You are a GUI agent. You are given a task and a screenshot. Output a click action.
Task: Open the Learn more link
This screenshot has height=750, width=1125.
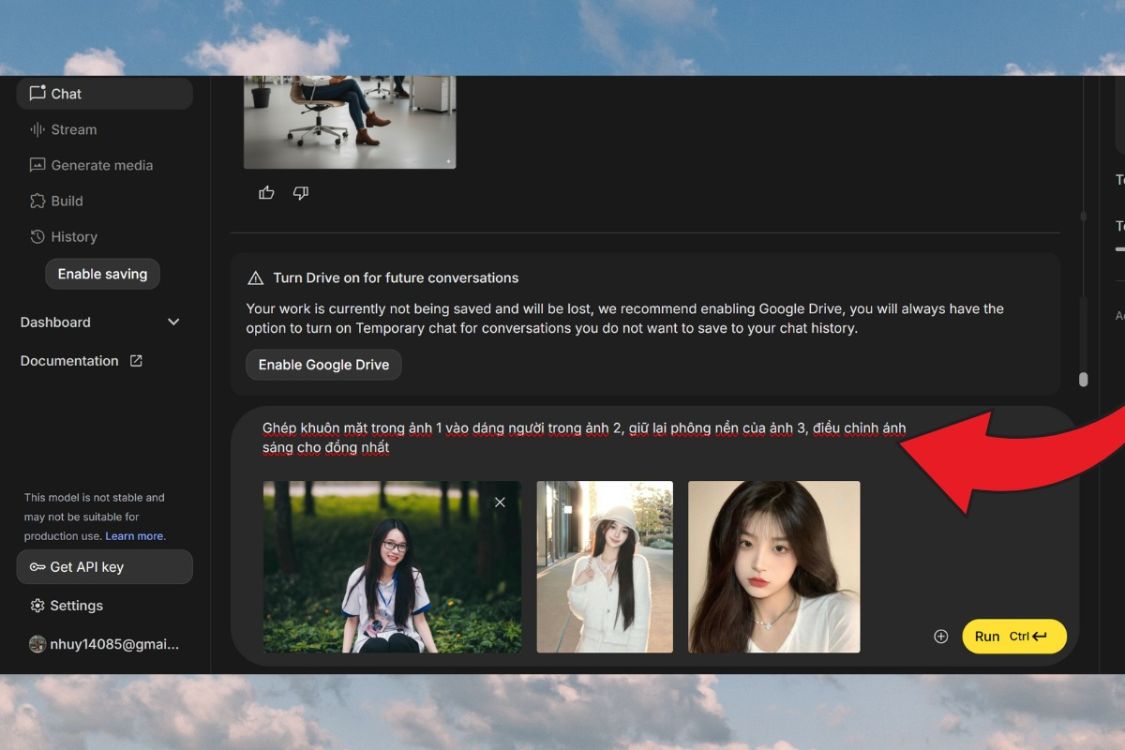click(x=136, y=536)
